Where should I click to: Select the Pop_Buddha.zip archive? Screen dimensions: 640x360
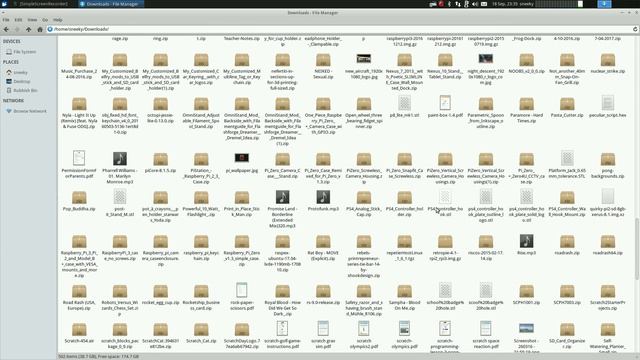[79, 198]
